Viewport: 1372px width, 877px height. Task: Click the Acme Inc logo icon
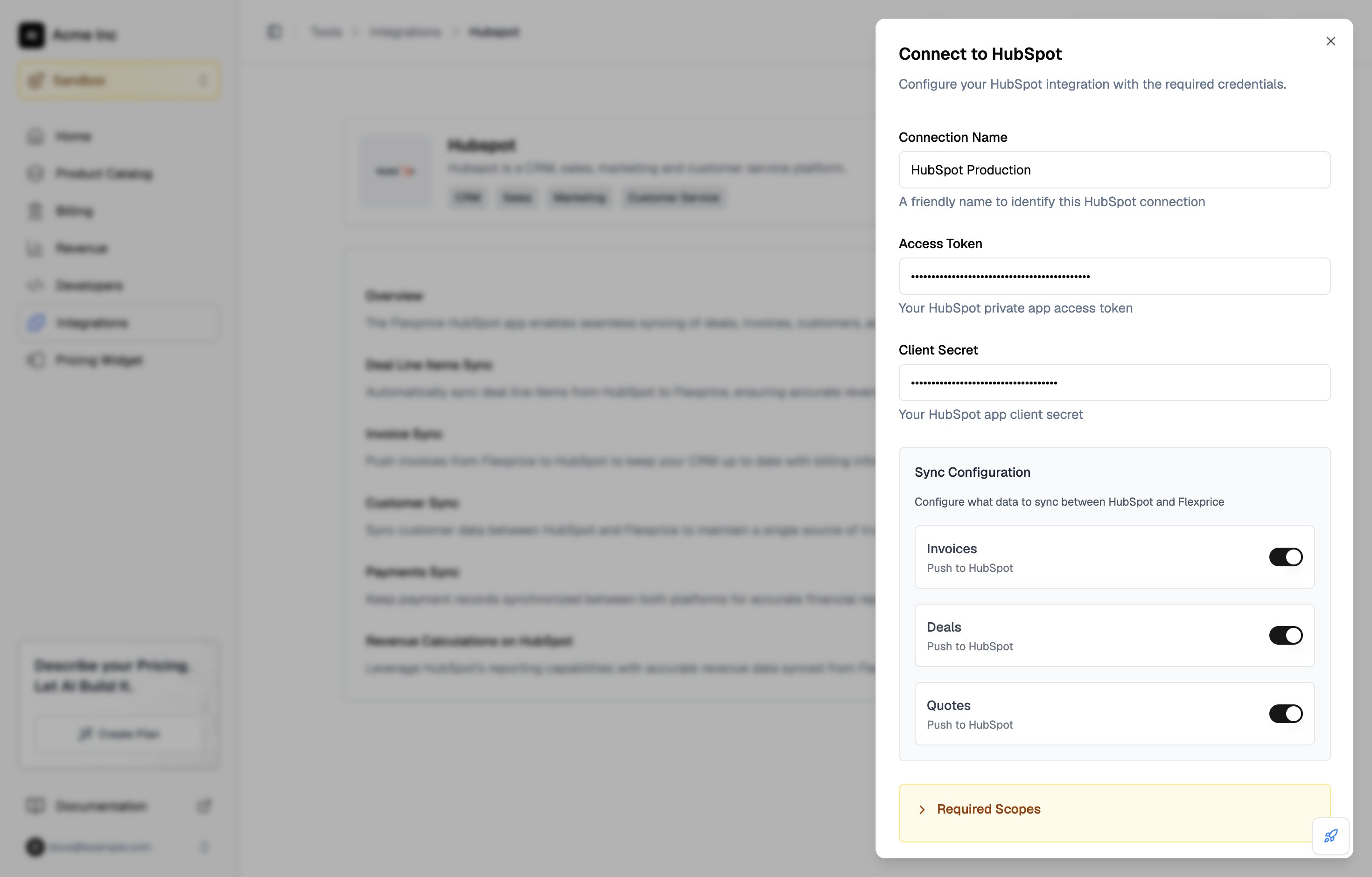click(31, 35)
